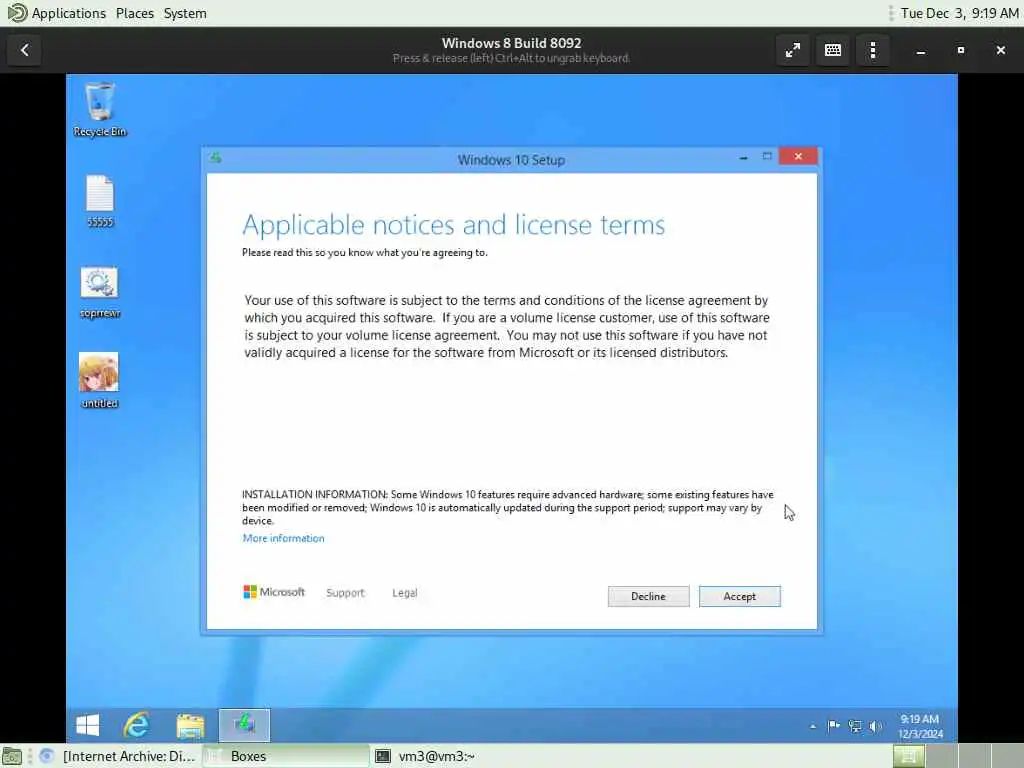Open the volume speaker tray icon

876,726
